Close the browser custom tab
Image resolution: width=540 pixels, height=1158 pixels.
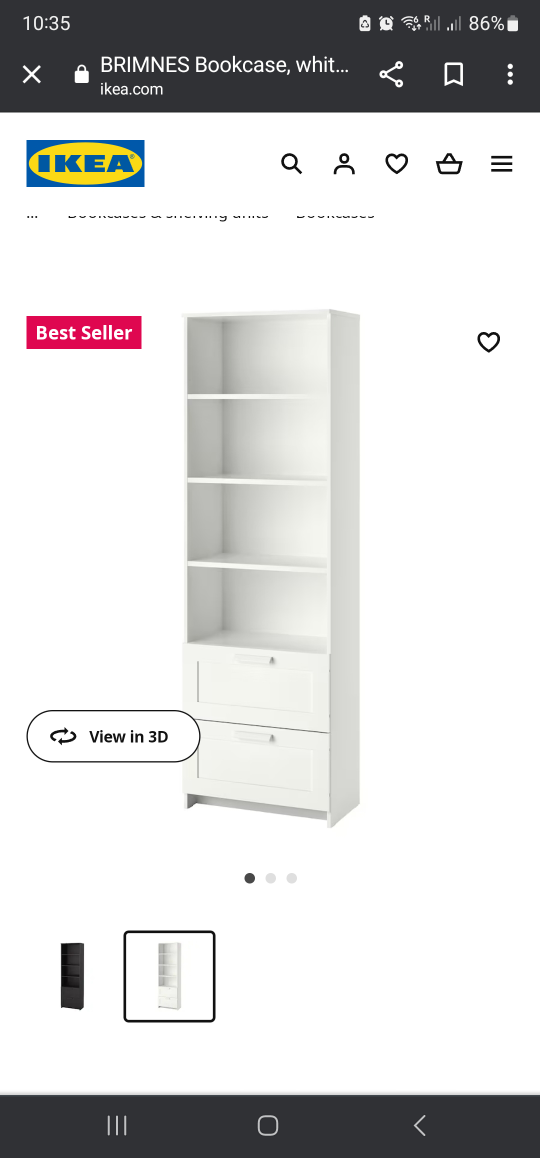31,75
